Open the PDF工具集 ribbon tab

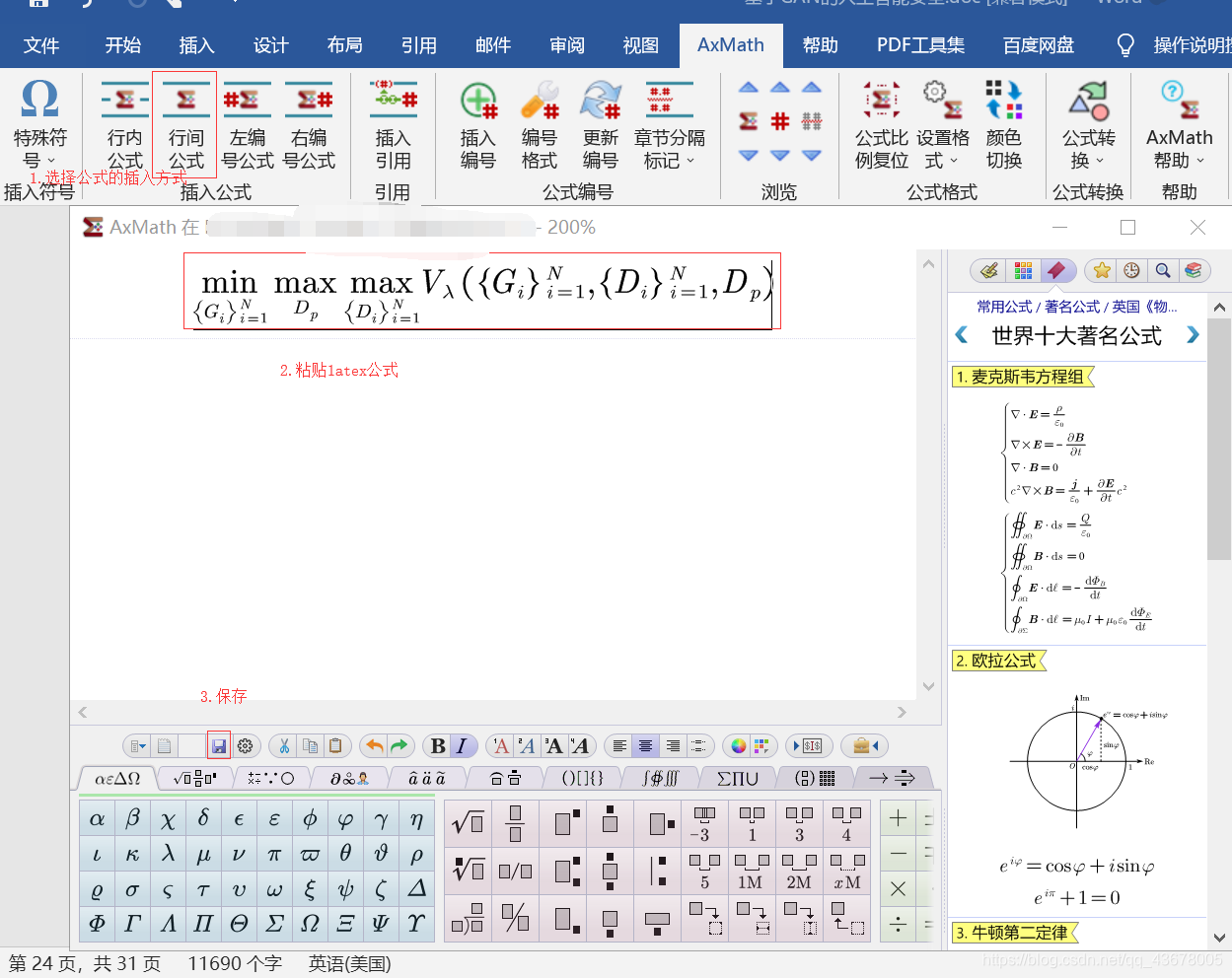click(x=921, y=45)
